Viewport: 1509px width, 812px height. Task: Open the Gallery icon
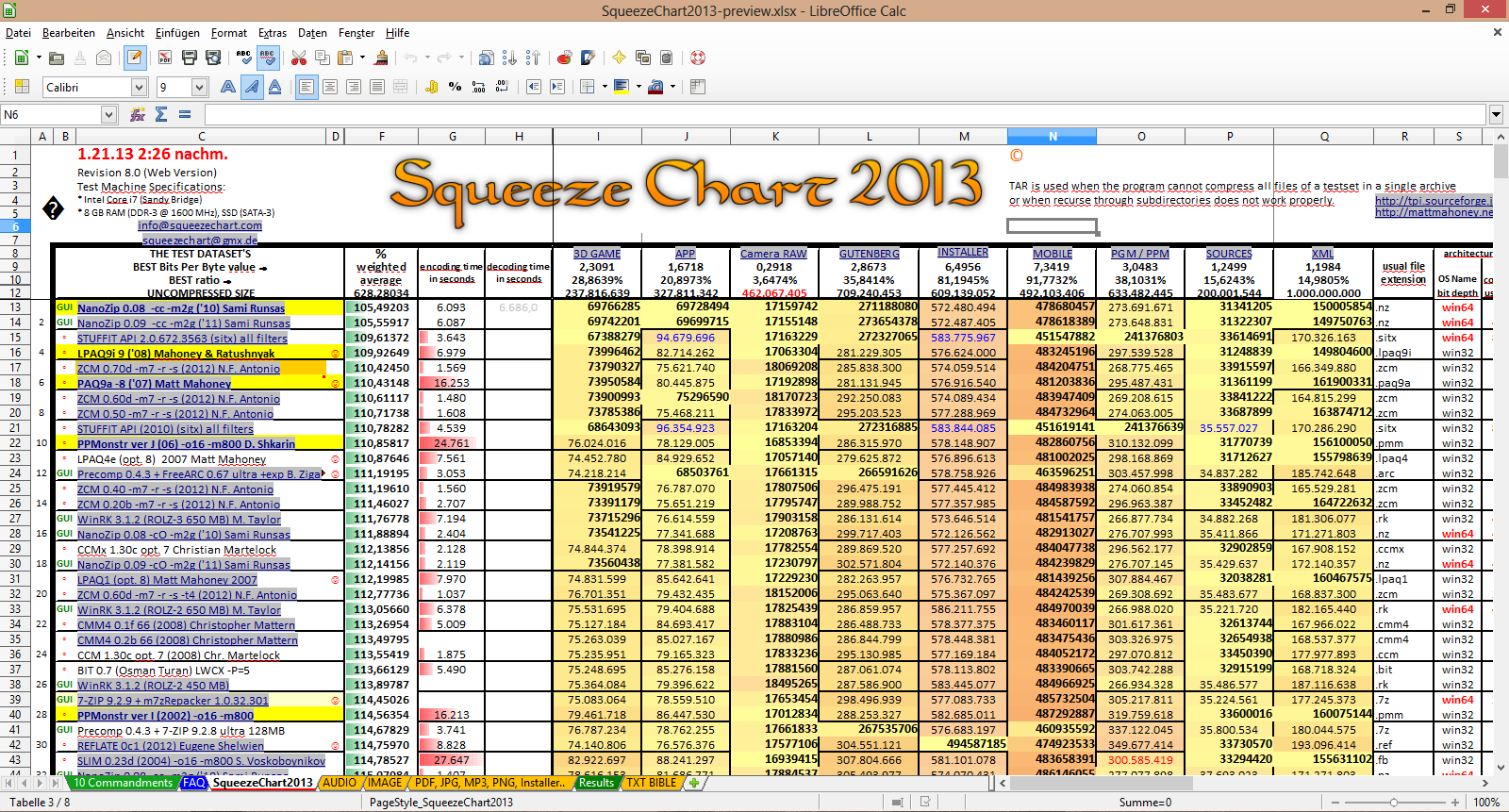[x=643, y=58]
